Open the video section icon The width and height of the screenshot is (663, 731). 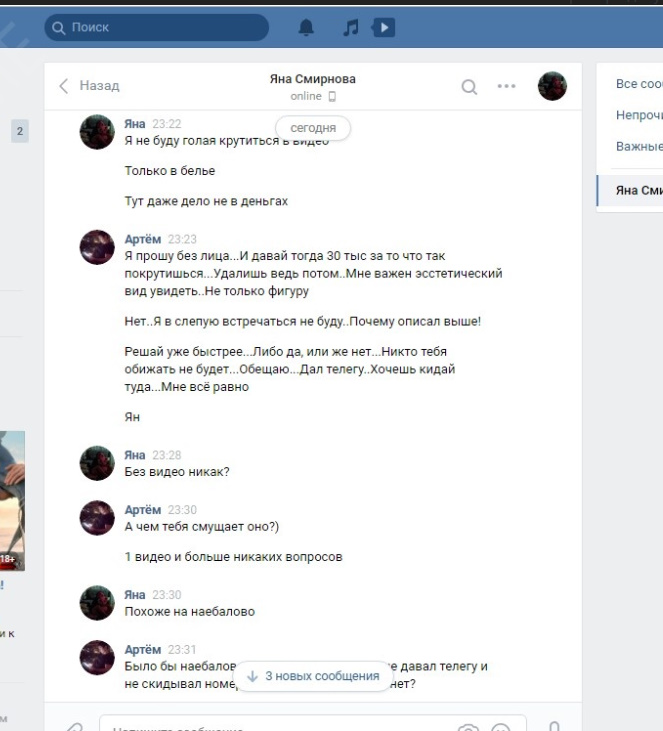[x=384, y=28]
